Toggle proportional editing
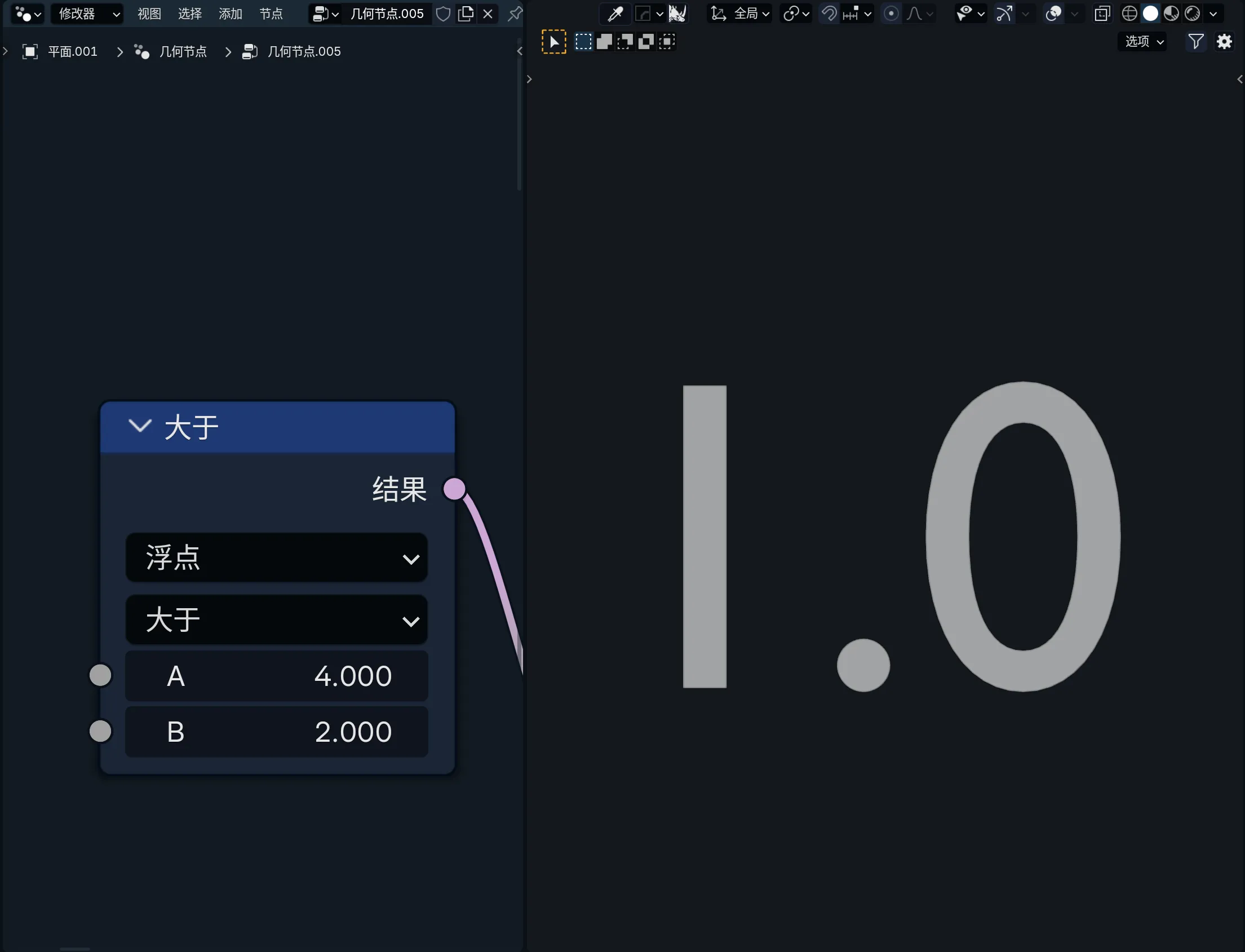The image size is (1245, 952). (x=891, y=14)
